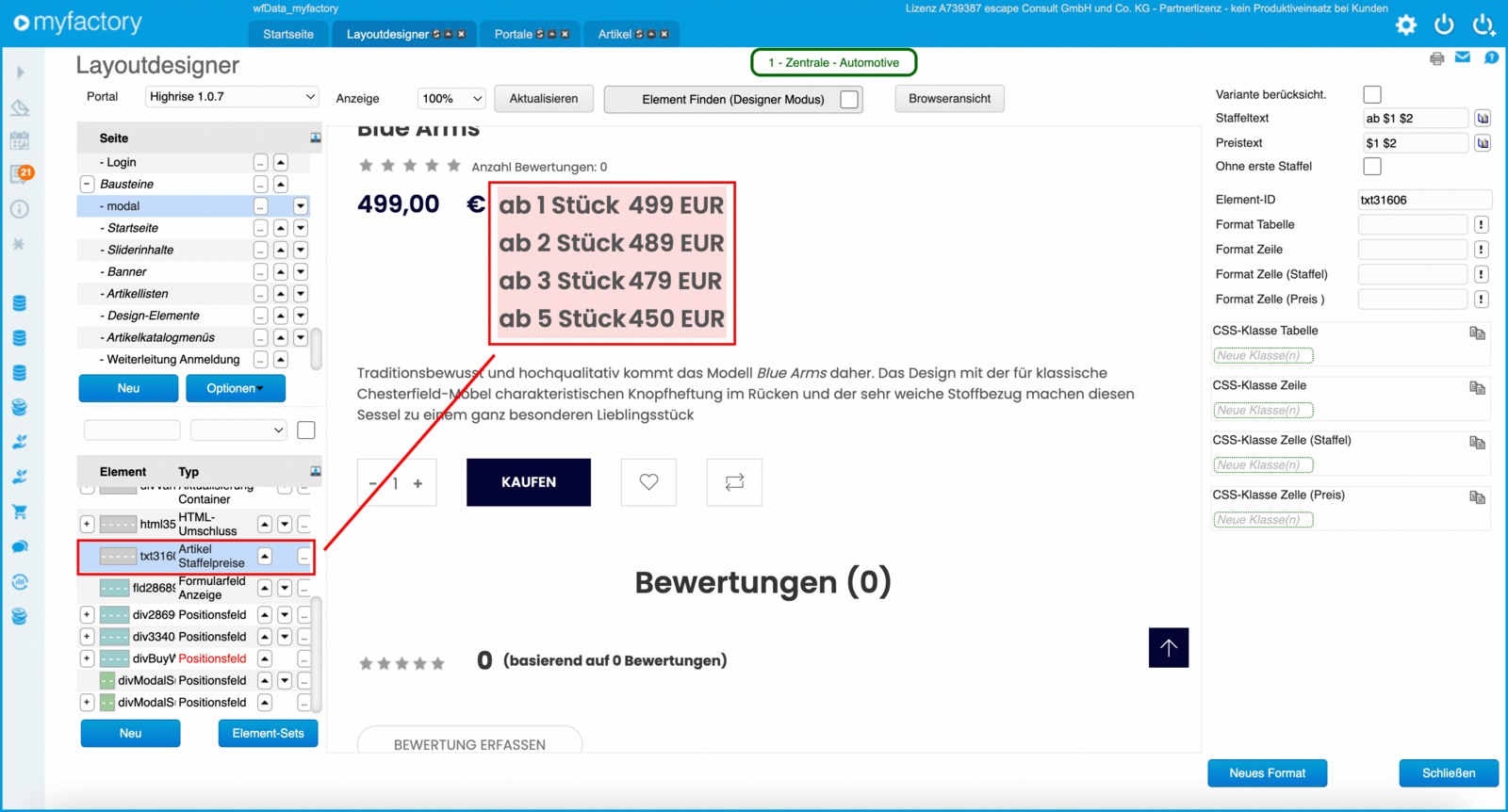Click Neue Klasse(n) field under CSS-Klasse Tabelle
The width and height of the screenshot is (1508, 812).
[1263, 356]
